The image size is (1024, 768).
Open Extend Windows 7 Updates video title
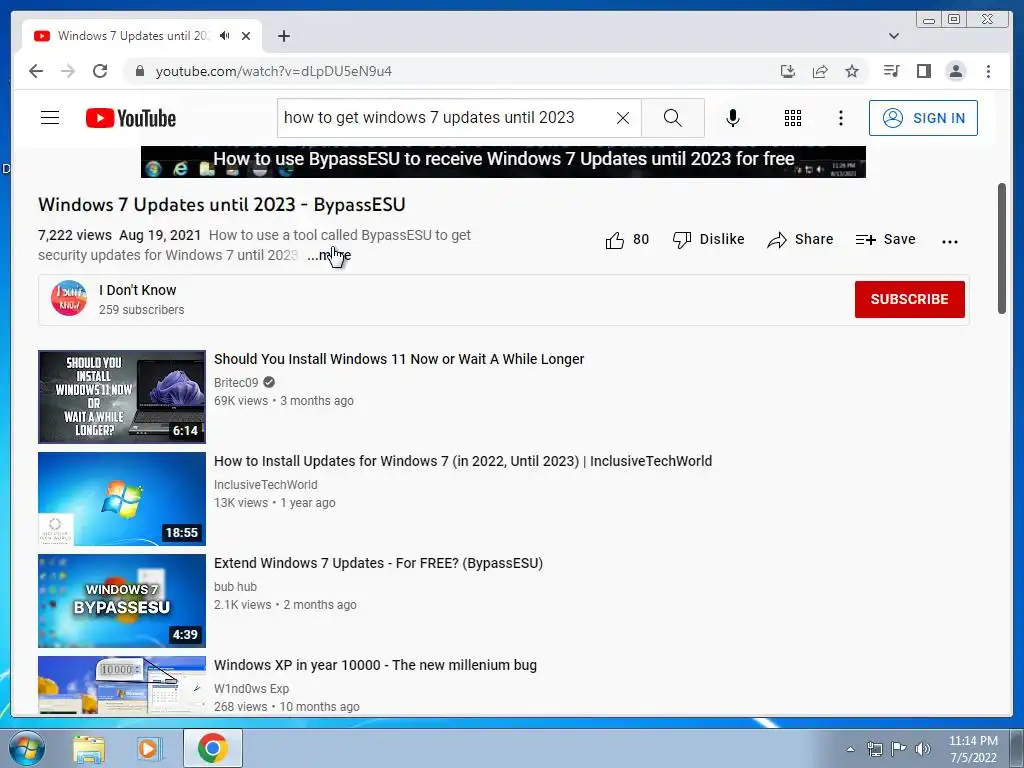point(379,563)
